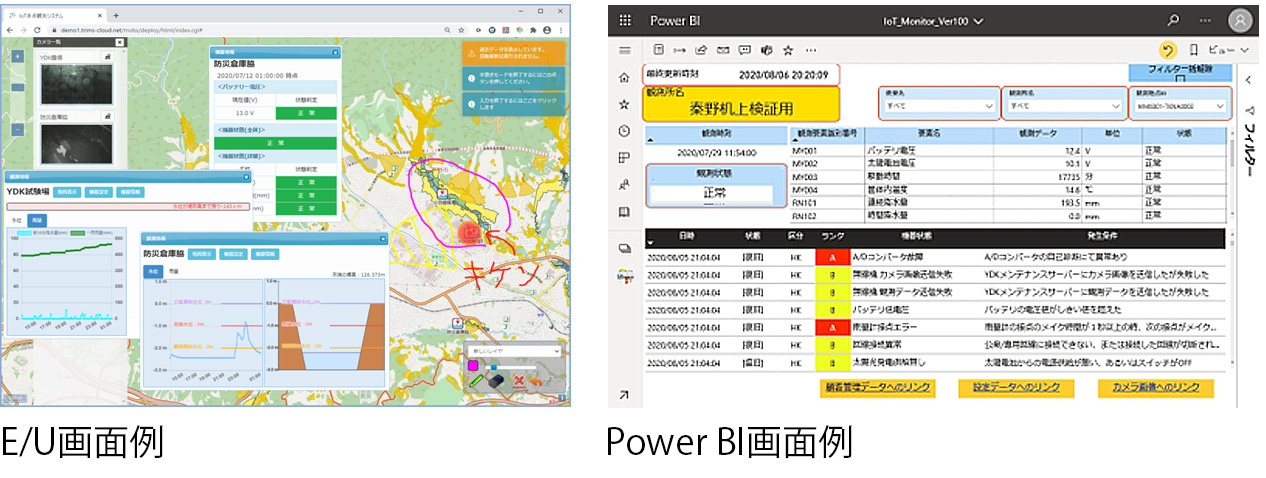Open the 観測所名 slicer dropdown
Screen dimensions: 1266x478
click(x=1063, y=105)
